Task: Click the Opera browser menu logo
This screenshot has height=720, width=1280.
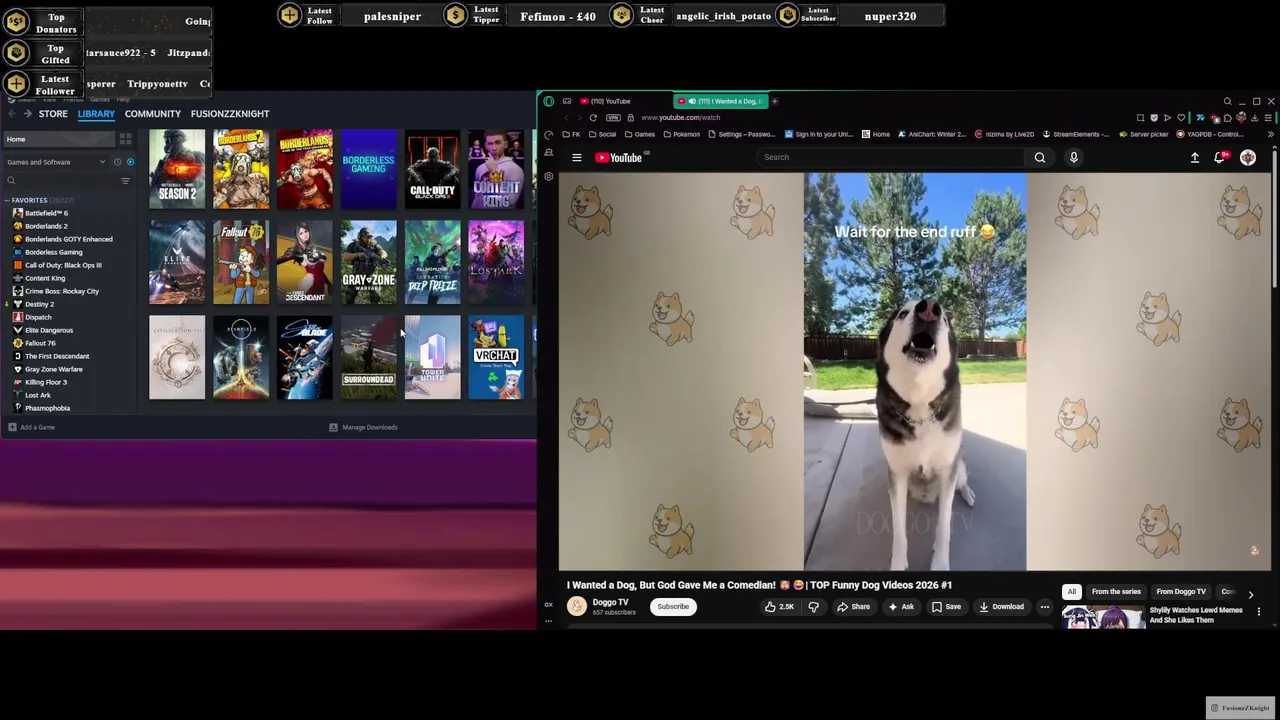Action: [x=549, y=101]
